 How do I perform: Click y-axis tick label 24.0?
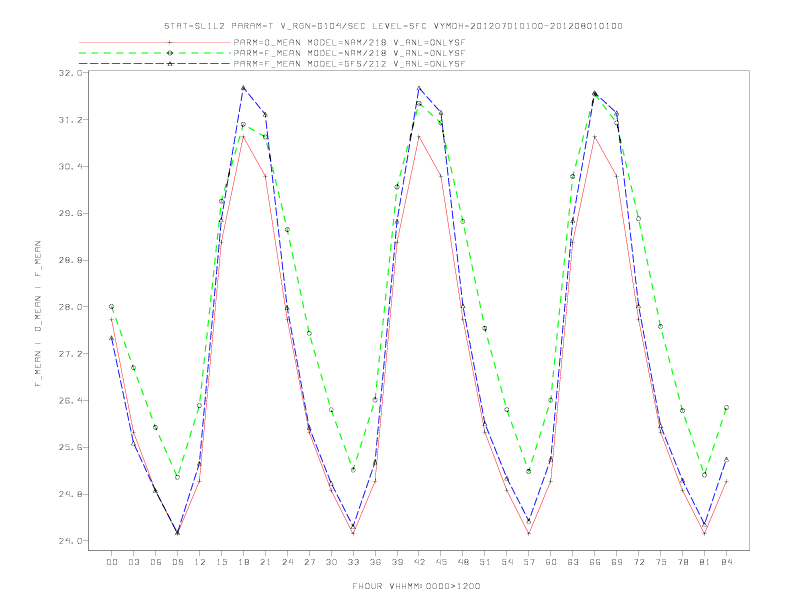70,541
